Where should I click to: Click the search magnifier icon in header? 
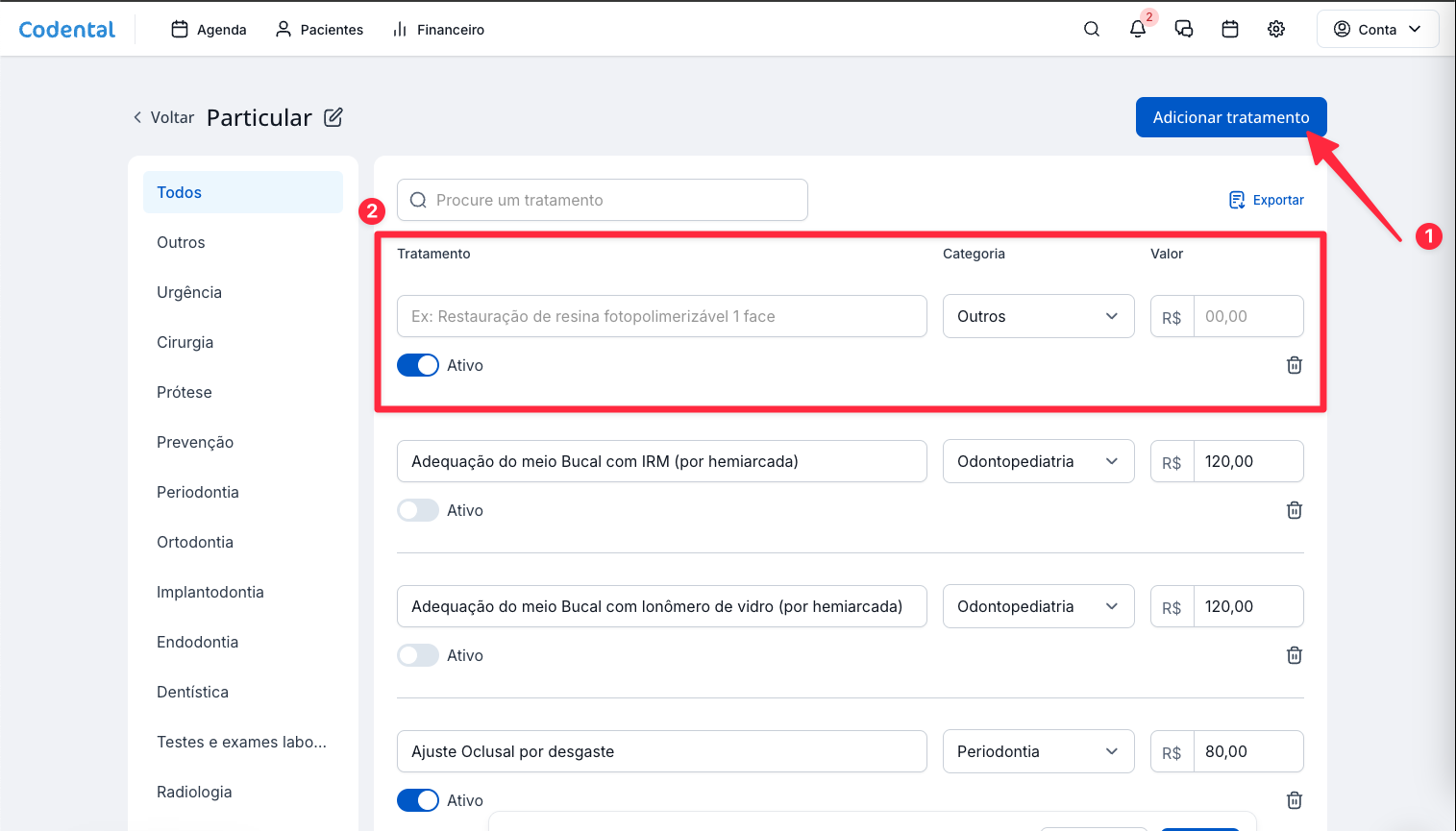1092,29
